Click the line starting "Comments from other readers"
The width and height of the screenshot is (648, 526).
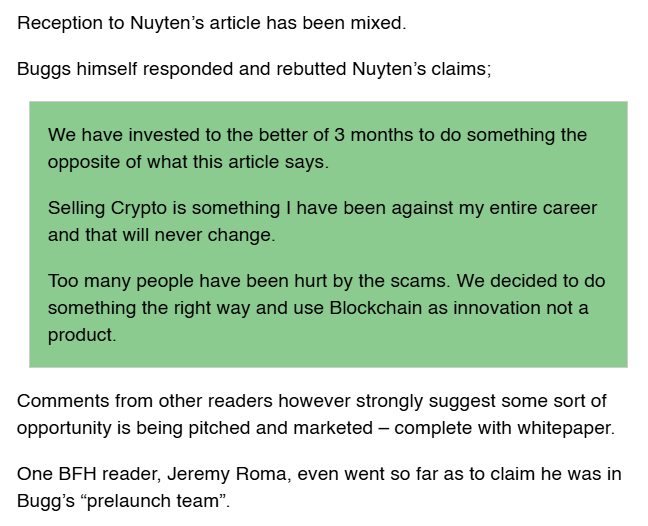point(312,401)
